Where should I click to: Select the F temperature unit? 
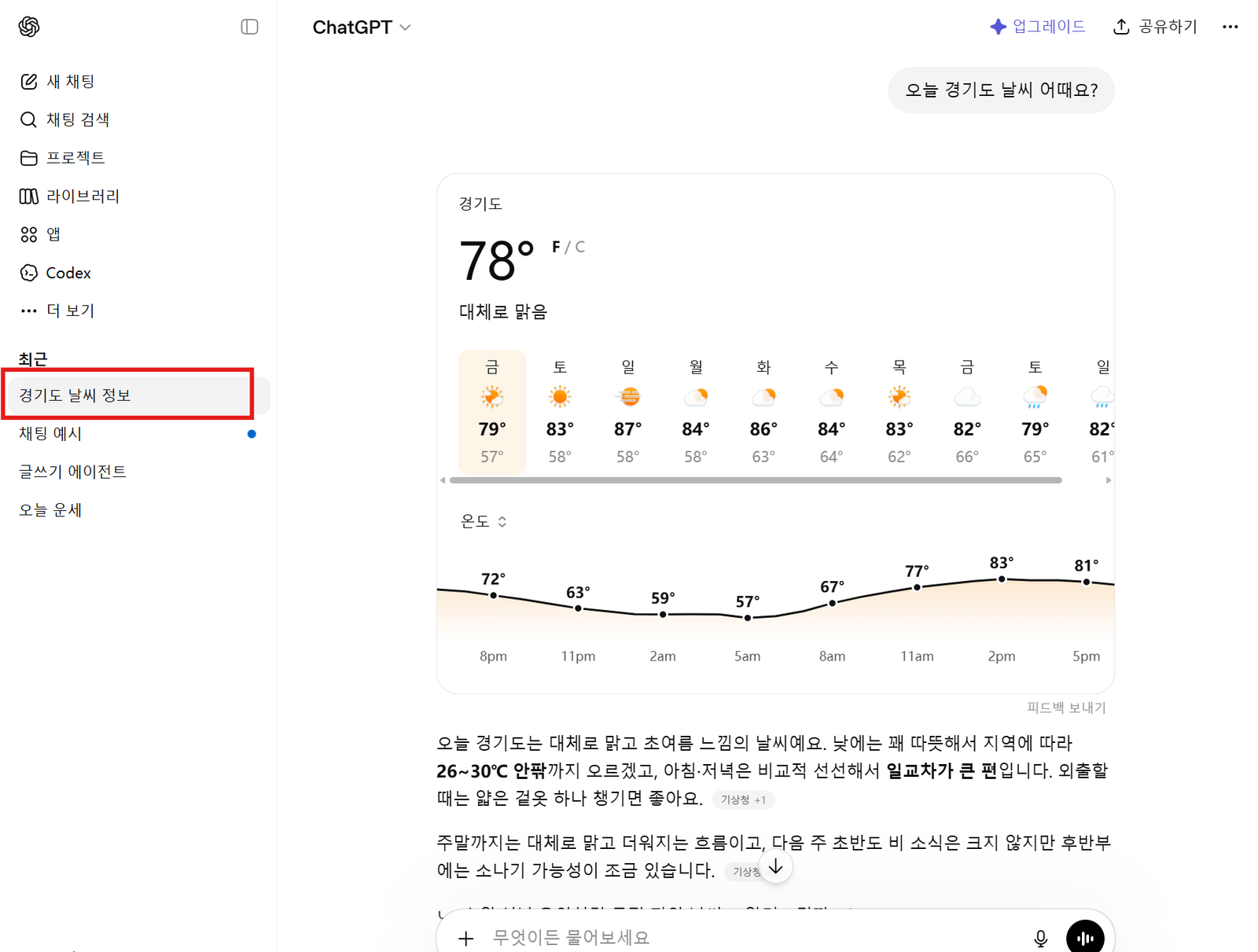tap(556, 247)
